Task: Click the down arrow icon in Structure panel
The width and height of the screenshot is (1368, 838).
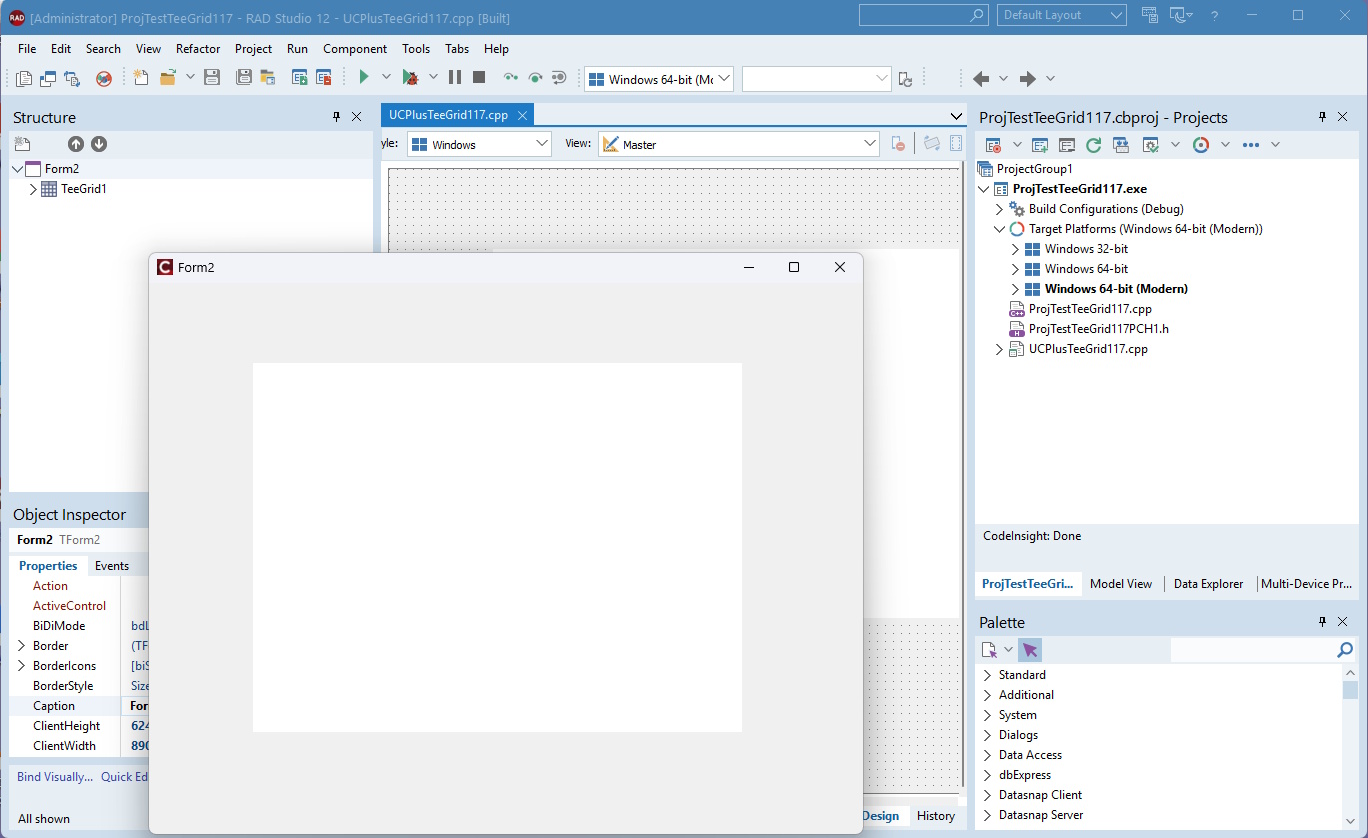Action: point(99,144)
